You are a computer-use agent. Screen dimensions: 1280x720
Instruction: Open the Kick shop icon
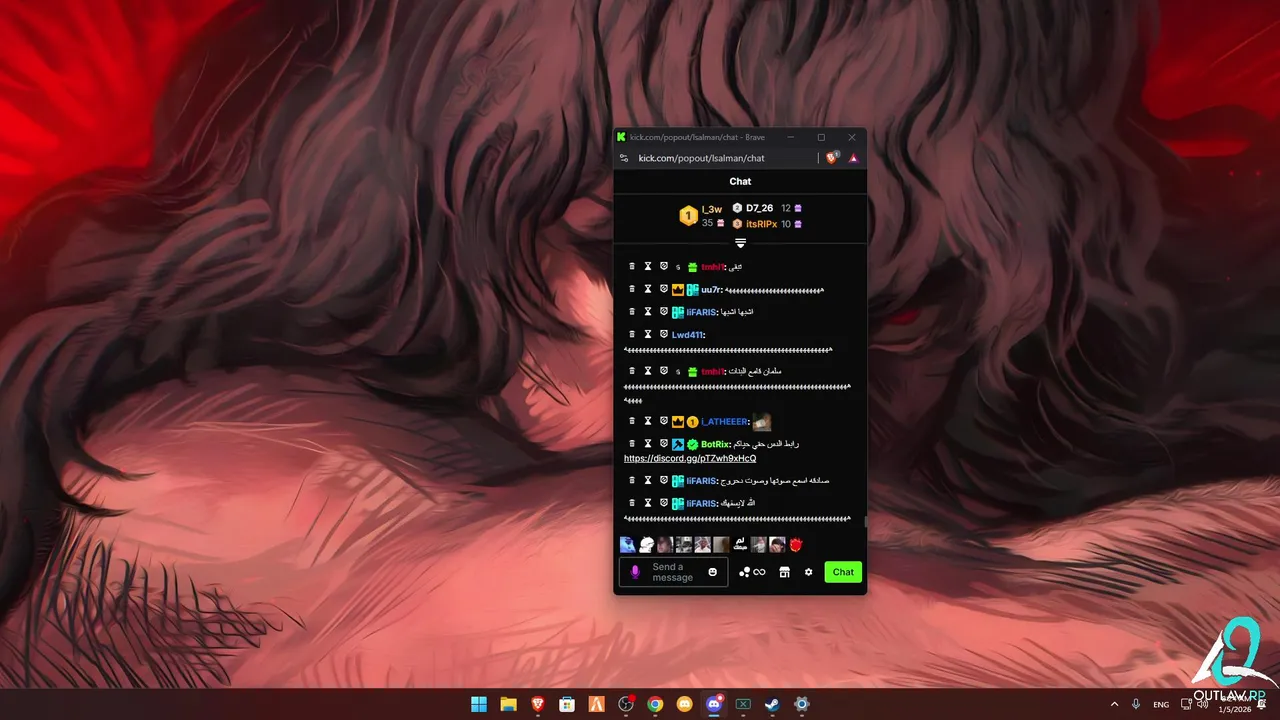point(785,572)
